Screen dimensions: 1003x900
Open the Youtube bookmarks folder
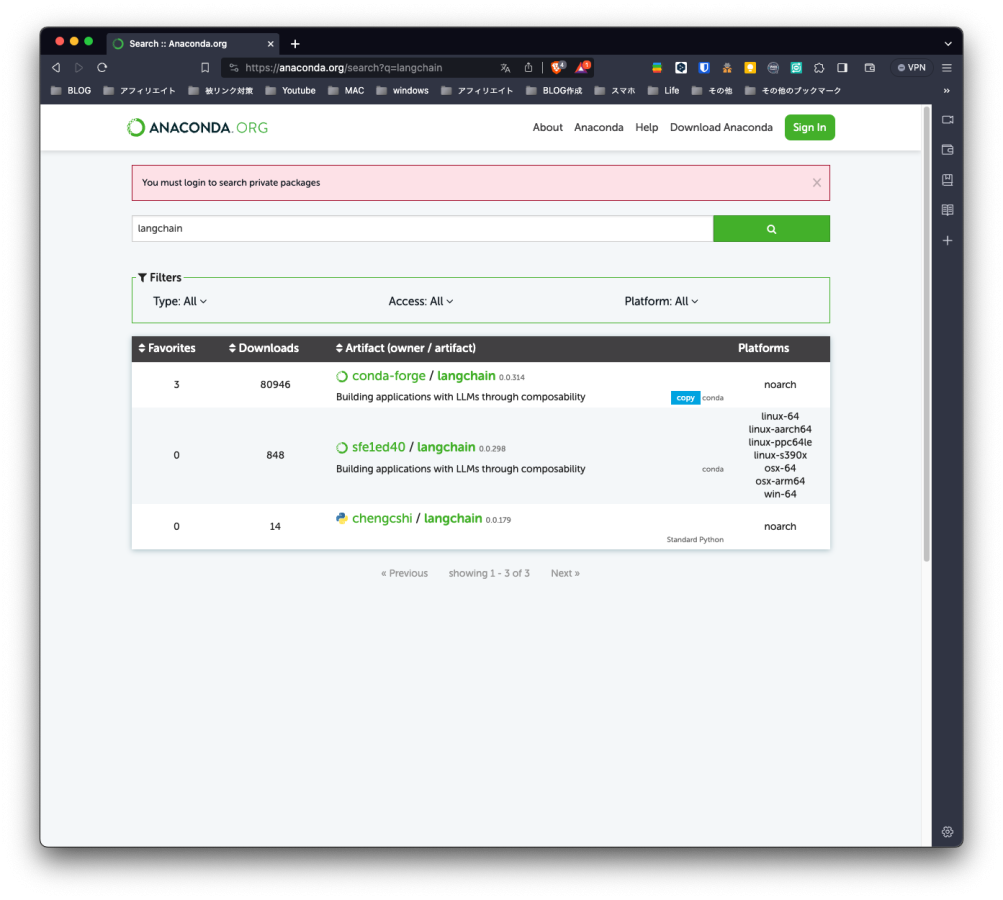point(291,90)
